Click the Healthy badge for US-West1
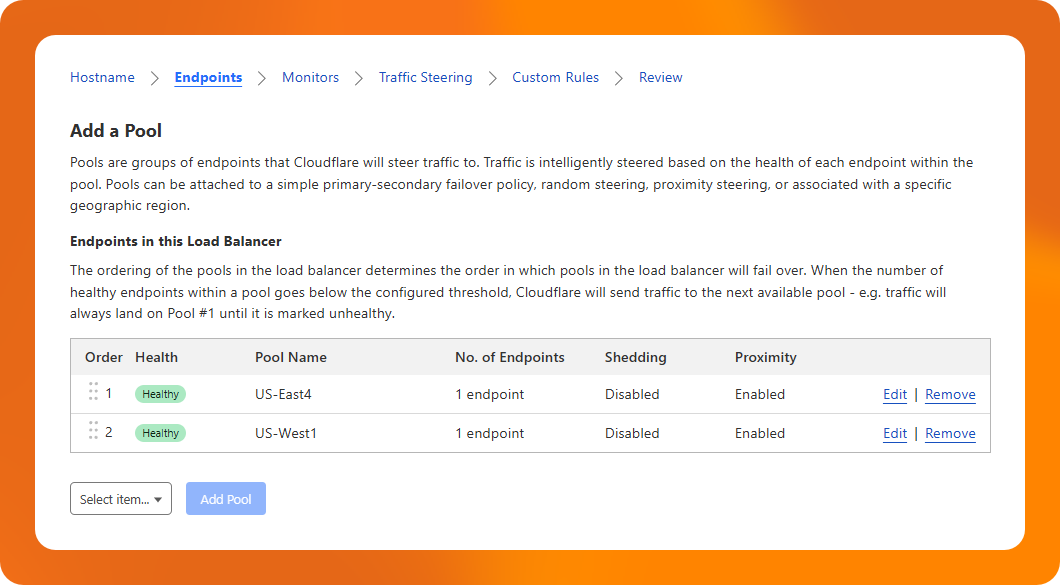The width and height of the screenshot is (1060, 585). click(x=160, y=433)
